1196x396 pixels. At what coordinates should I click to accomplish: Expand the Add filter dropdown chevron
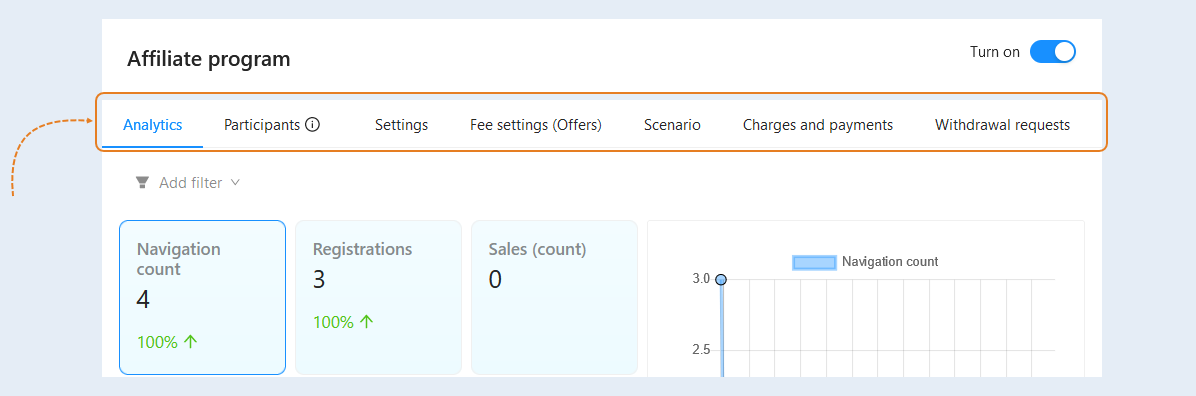(x=235, y=183)
